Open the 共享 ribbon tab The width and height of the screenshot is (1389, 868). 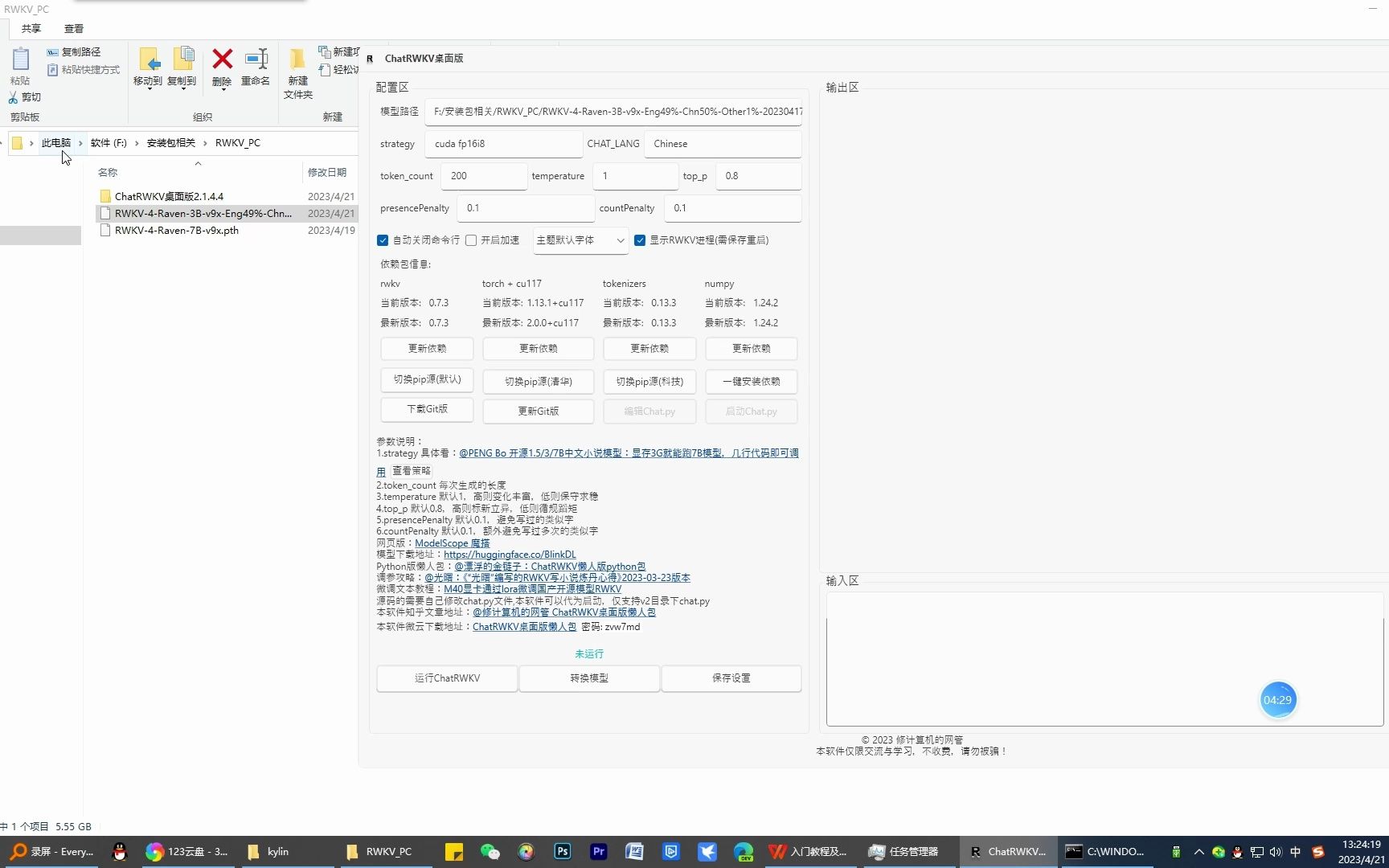click(x=31, y=28)
